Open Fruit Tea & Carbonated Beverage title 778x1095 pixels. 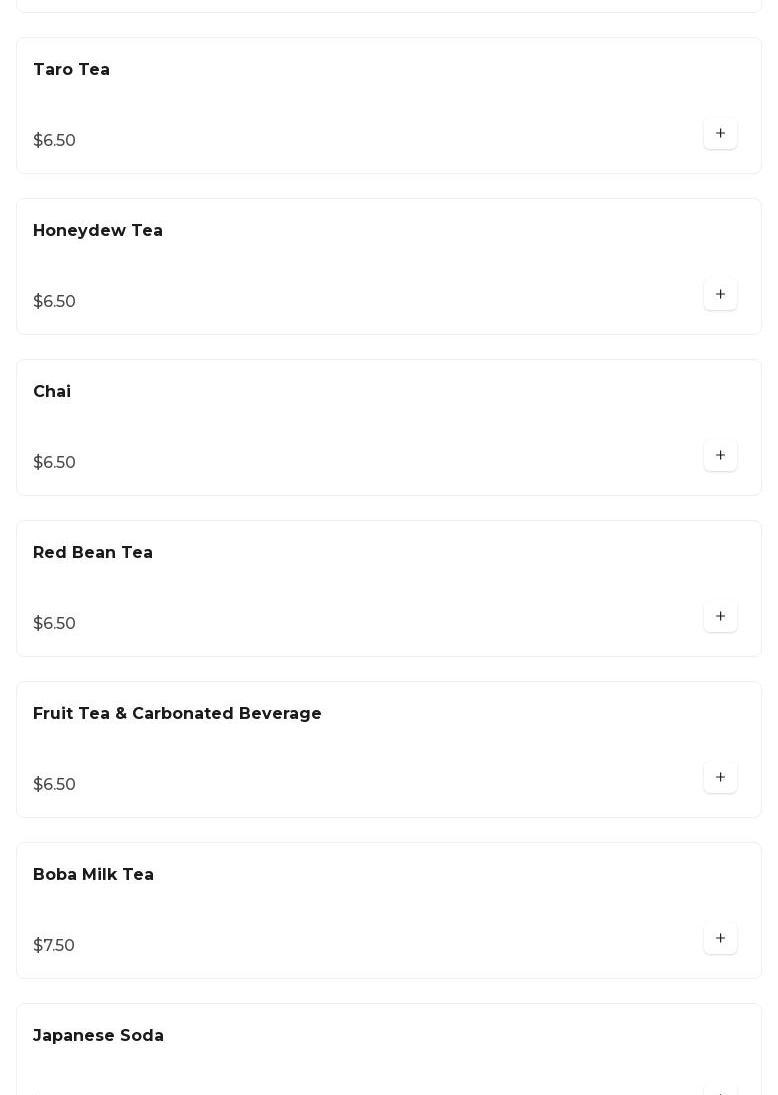point(177,713)
